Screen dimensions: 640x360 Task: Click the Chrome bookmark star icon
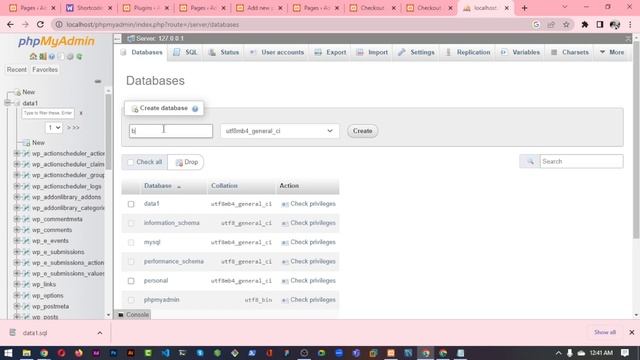(566, 24)
